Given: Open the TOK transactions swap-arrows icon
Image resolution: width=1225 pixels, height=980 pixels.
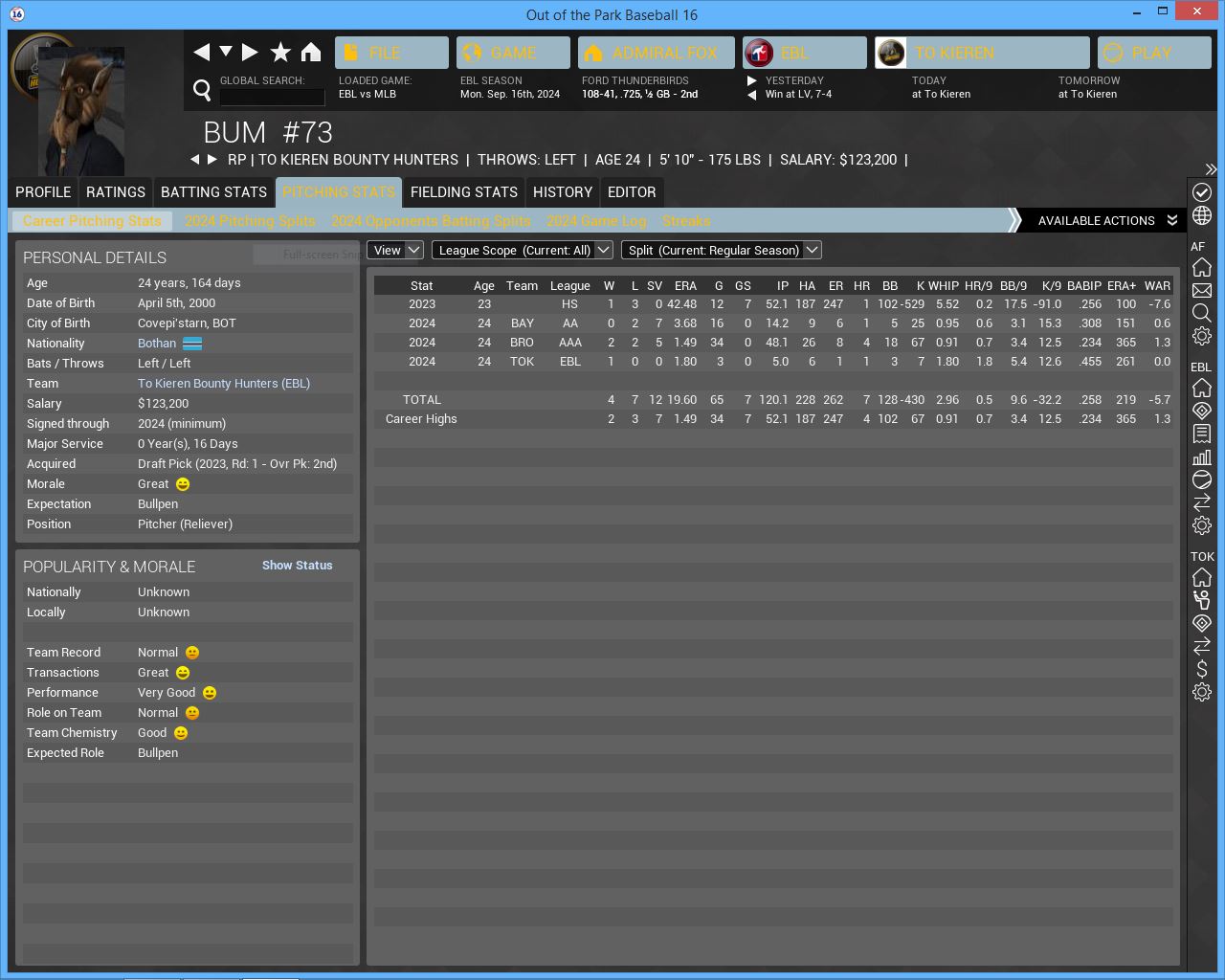Looking at the screenshot, I should point(1202,646).
